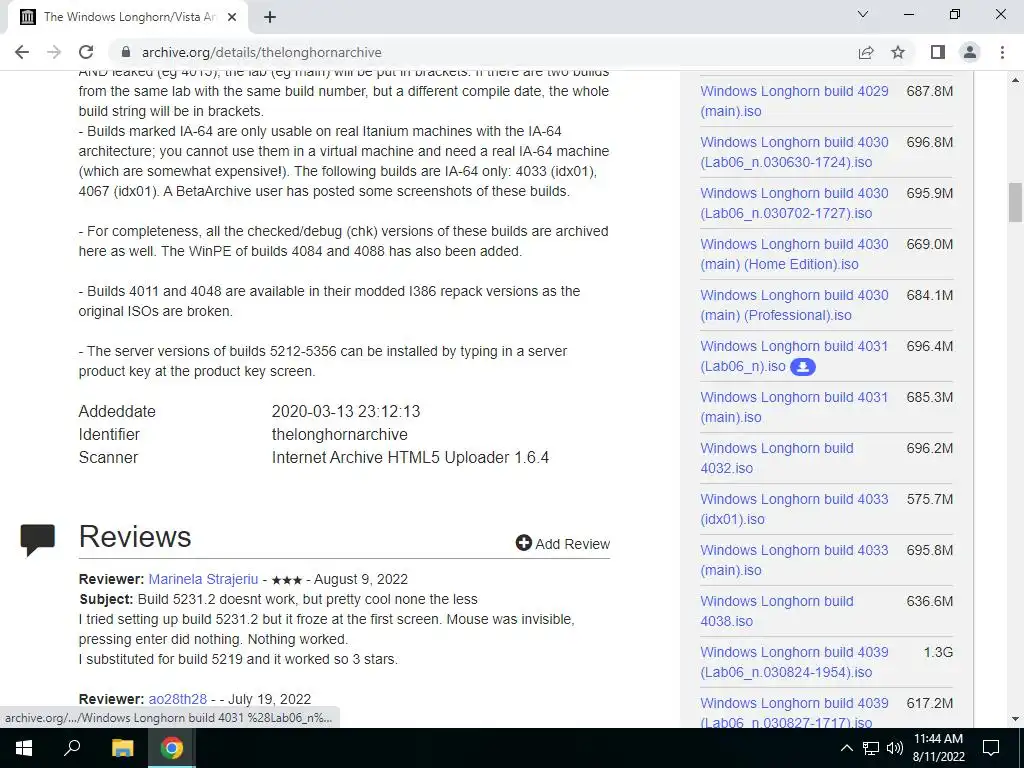Click the Add Review plus icon
This screenshot has width=1024, height=768.
(x=523, y=543)
